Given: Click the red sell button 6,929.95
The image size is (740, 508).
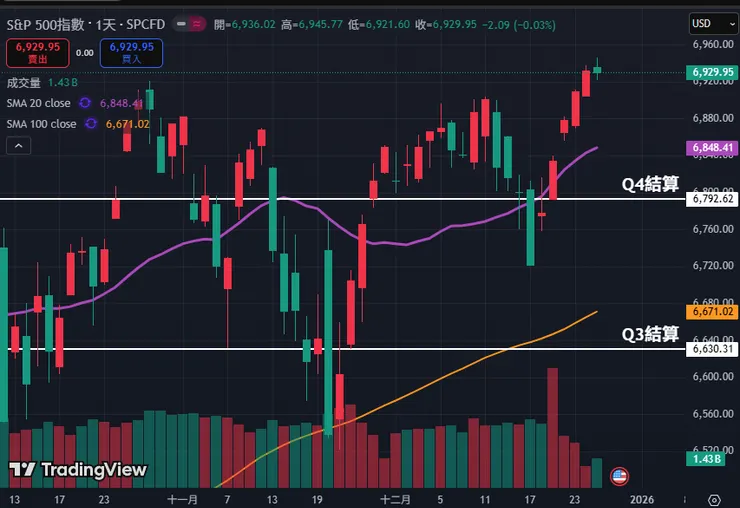Looking at the screenshot, I should click(x=38, y=53).
